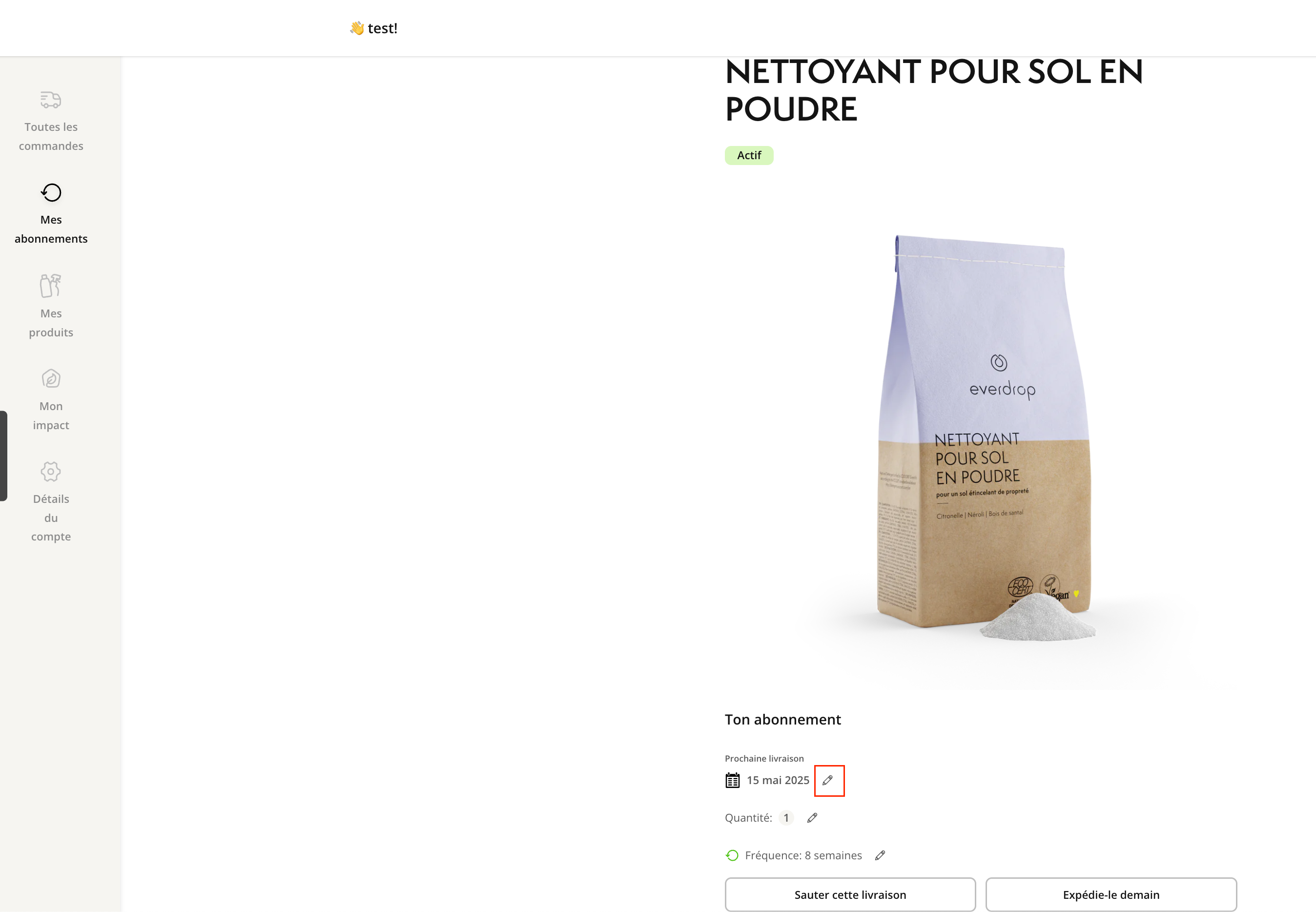Click pencil icon beside Fréquence 8 semaines
1316x912 pixels.
[x=880, y=855]
